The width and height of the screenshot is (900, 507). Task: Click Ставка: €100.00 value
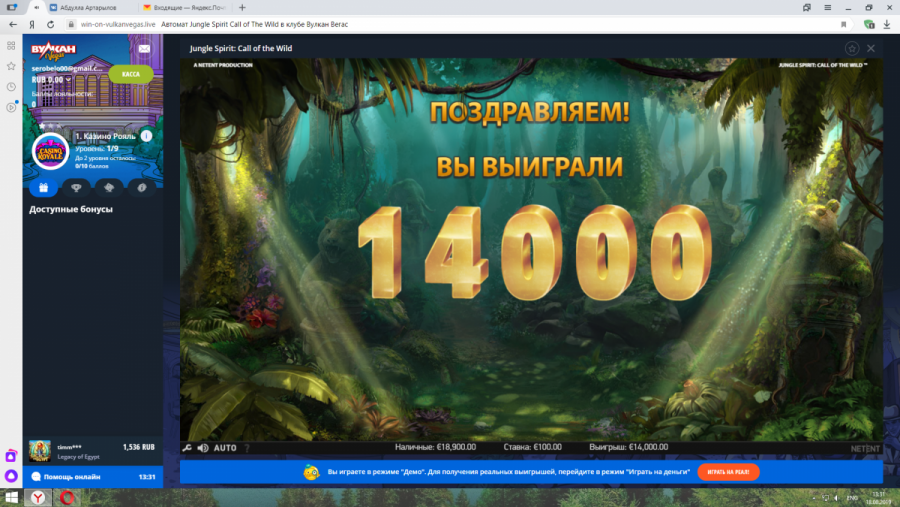point(532,447)
